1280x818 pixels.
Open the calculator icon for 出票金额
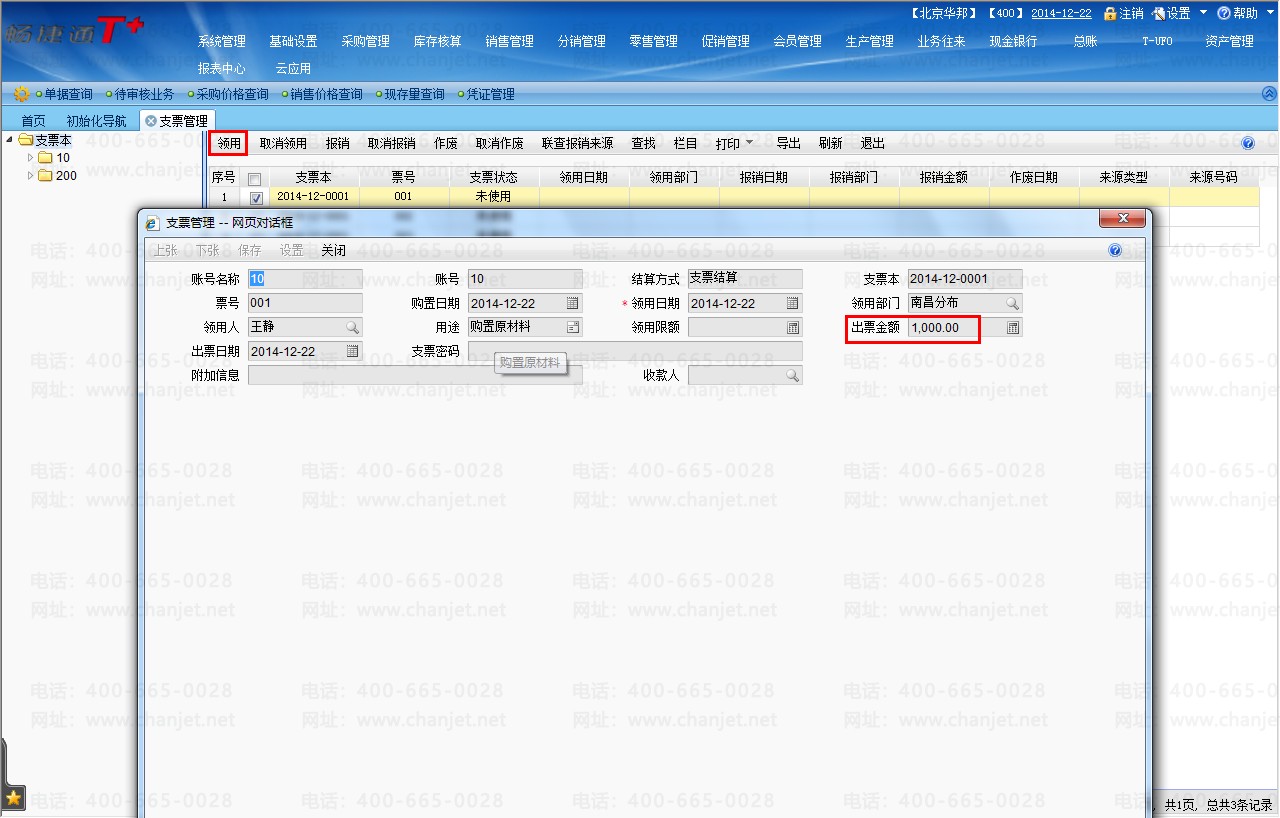[x=1013, y=327]
